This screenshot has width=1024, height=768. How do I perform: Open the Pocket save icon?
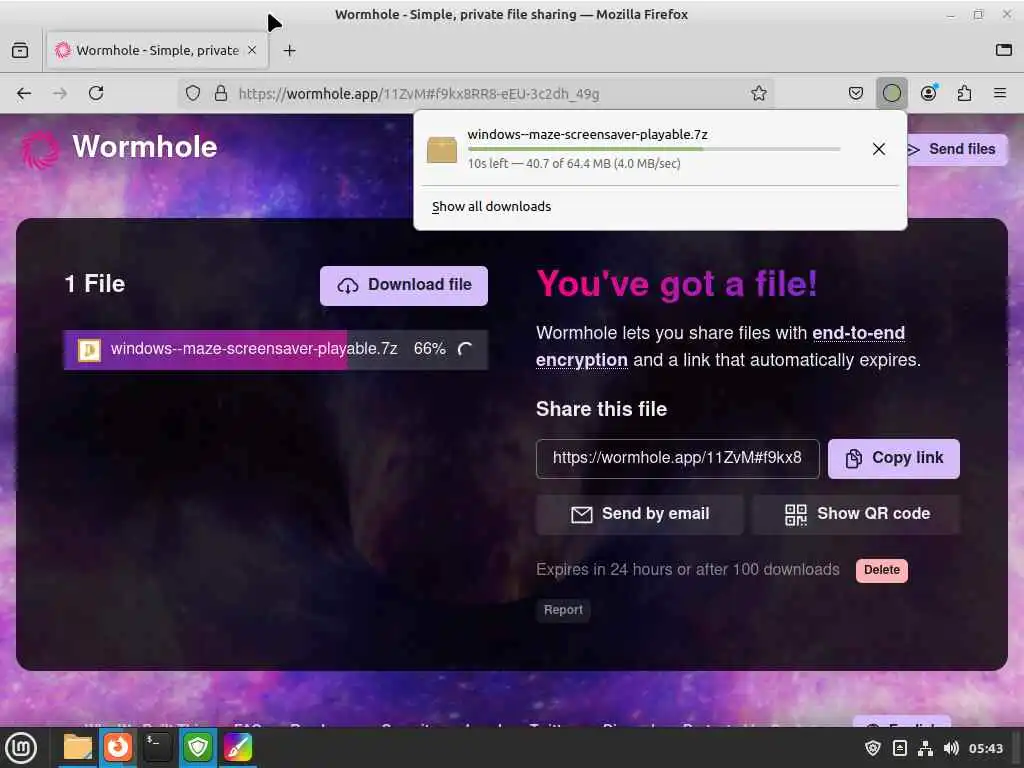(856, 93)
